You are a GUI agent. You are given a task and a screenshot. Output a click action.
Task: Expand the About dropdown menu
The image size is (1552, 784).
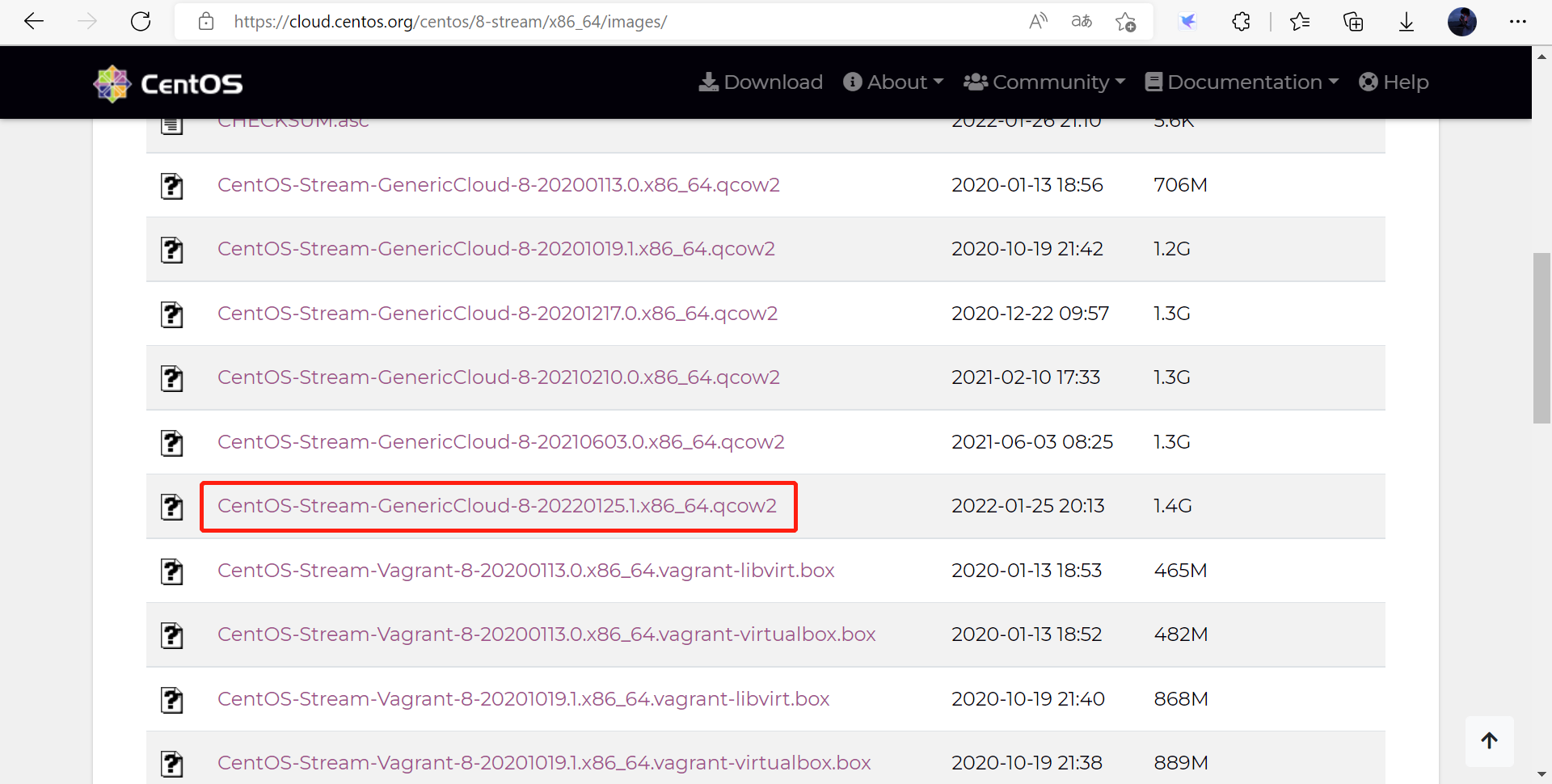893,82
